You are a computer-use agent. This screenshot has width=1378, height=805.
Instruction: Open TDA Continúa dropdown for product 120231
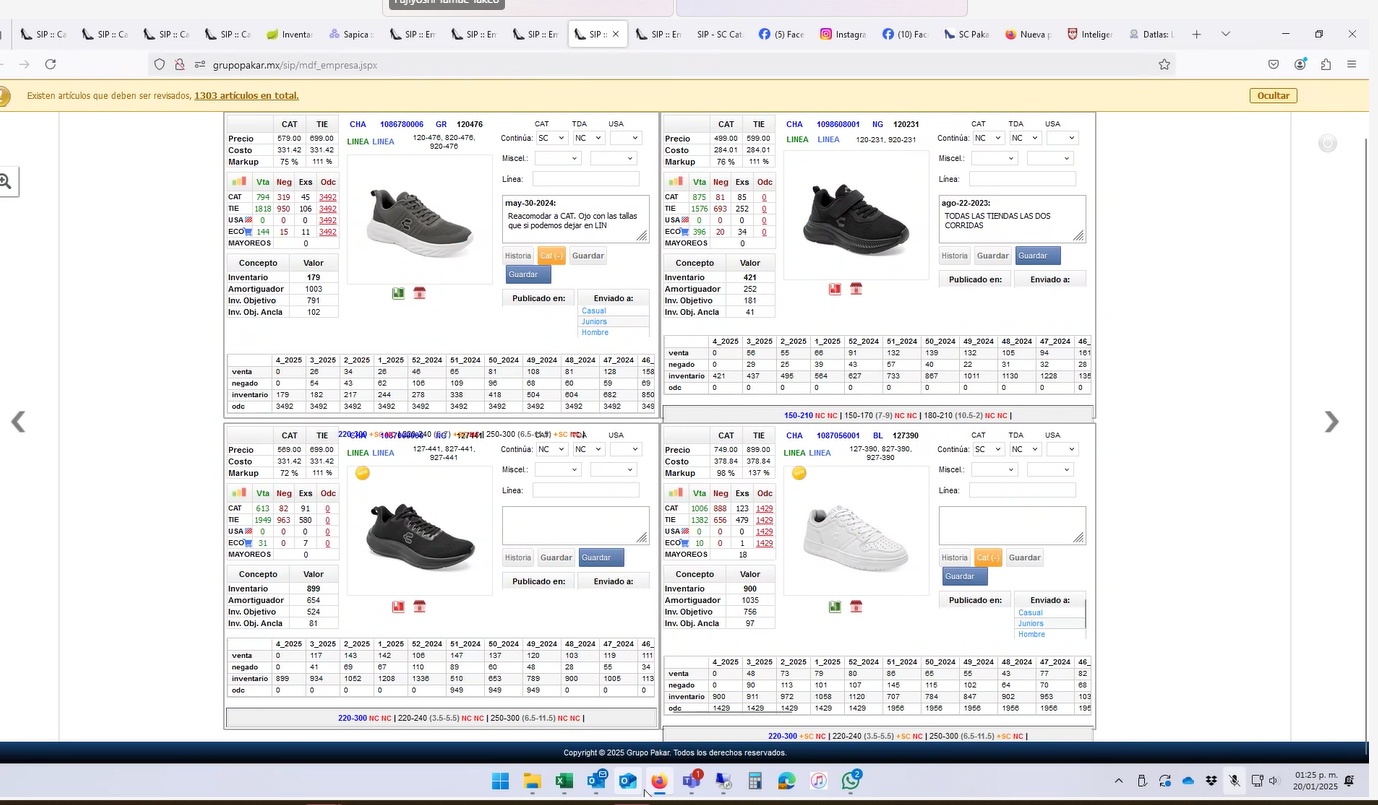(1024, 138)
